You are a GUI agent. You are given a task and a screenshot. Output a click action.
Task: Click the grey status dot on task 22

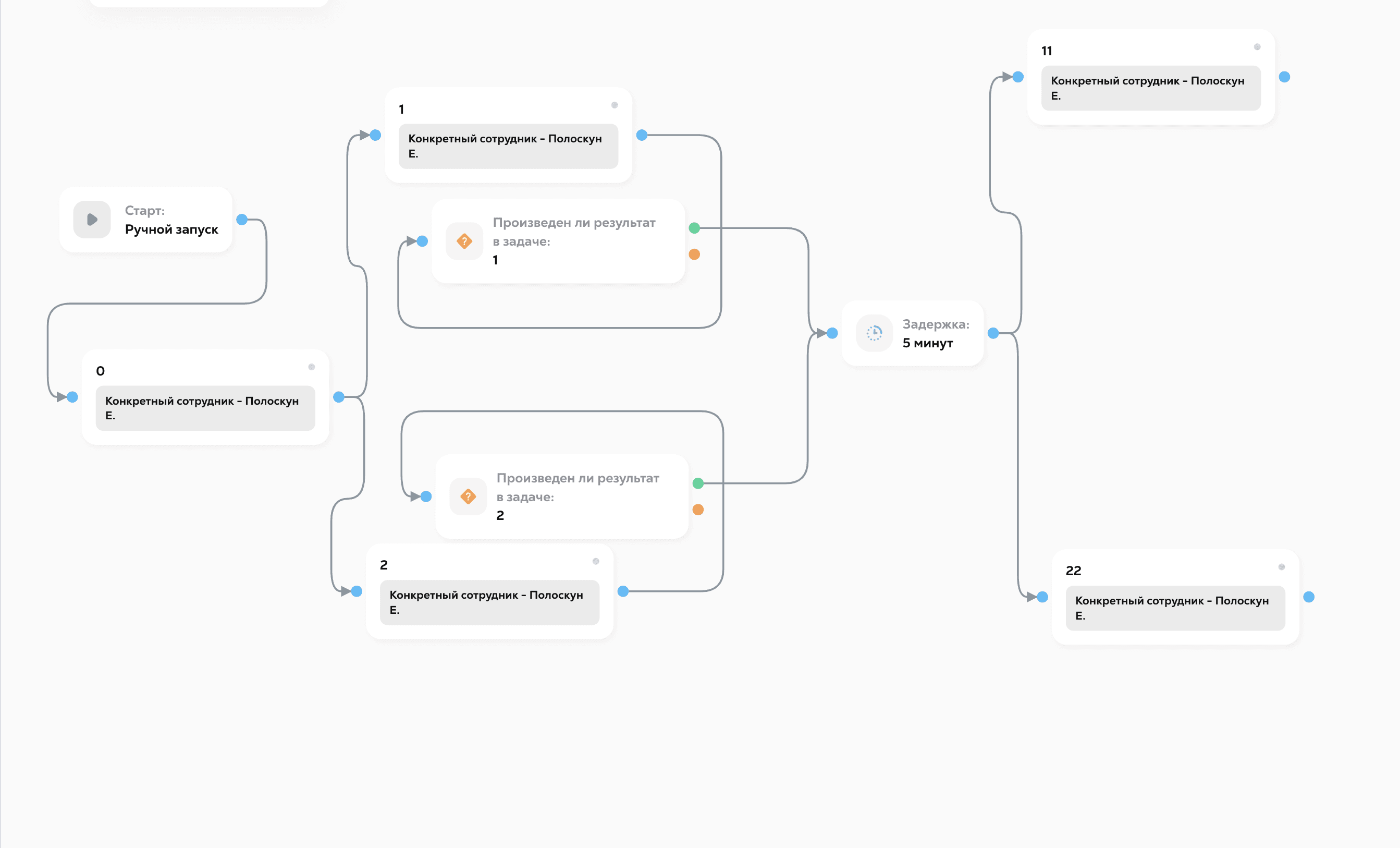(x=1281, y=567)
